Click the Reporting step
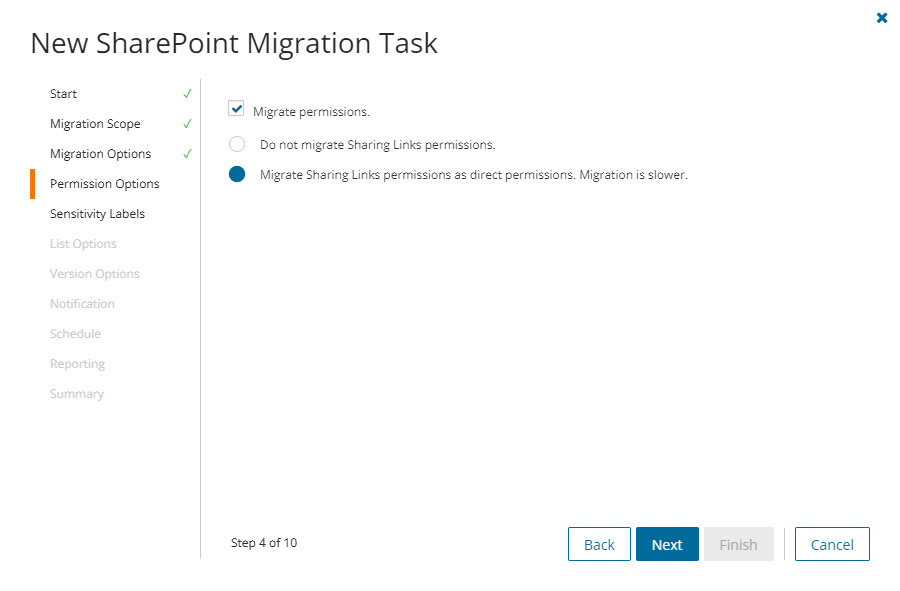The image size is (900, 591). [x=78, y=364]
